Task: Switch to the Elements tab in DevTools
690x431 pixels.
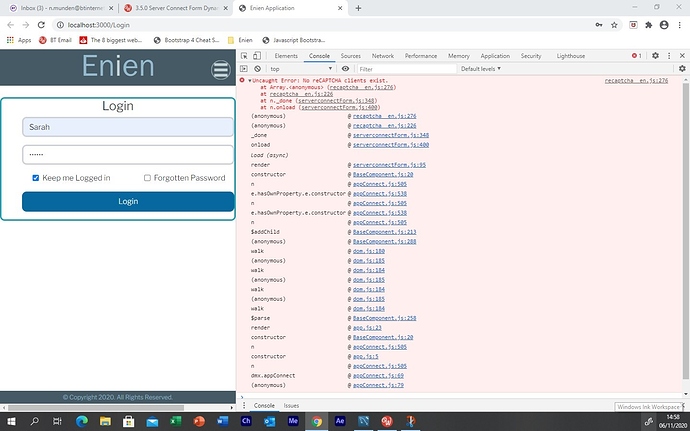Action: [x=286, y=56]
